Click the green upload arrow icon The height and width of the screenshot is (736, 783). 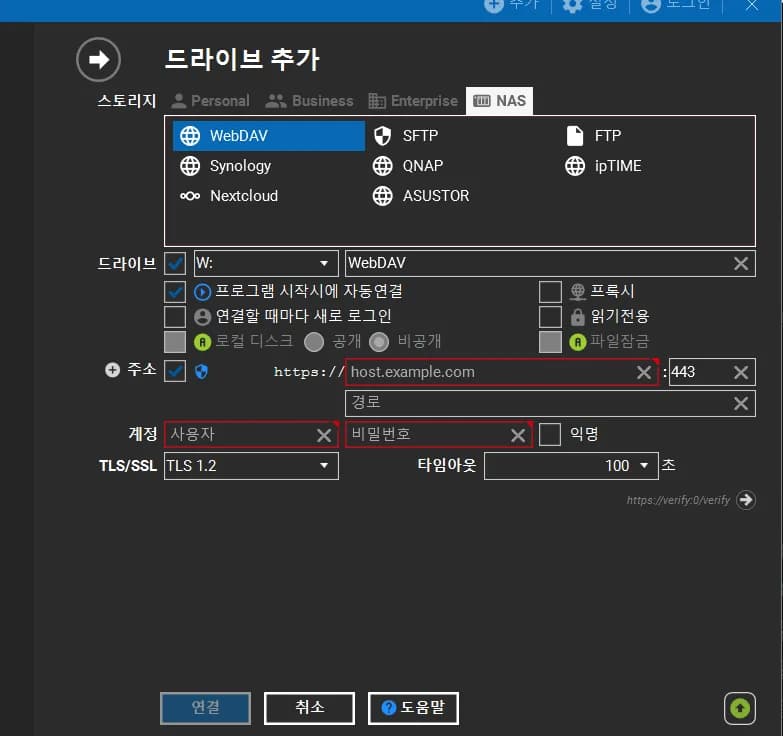coord(740,708)
